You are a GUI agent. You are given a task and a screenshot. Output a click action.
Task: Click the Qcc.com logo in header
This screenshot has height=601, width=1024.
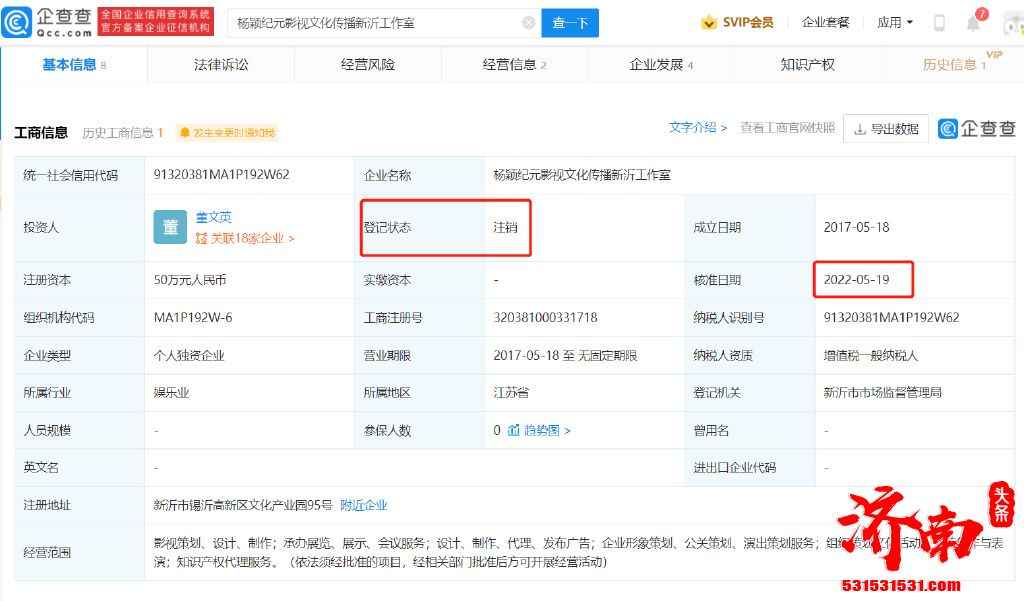48,22
